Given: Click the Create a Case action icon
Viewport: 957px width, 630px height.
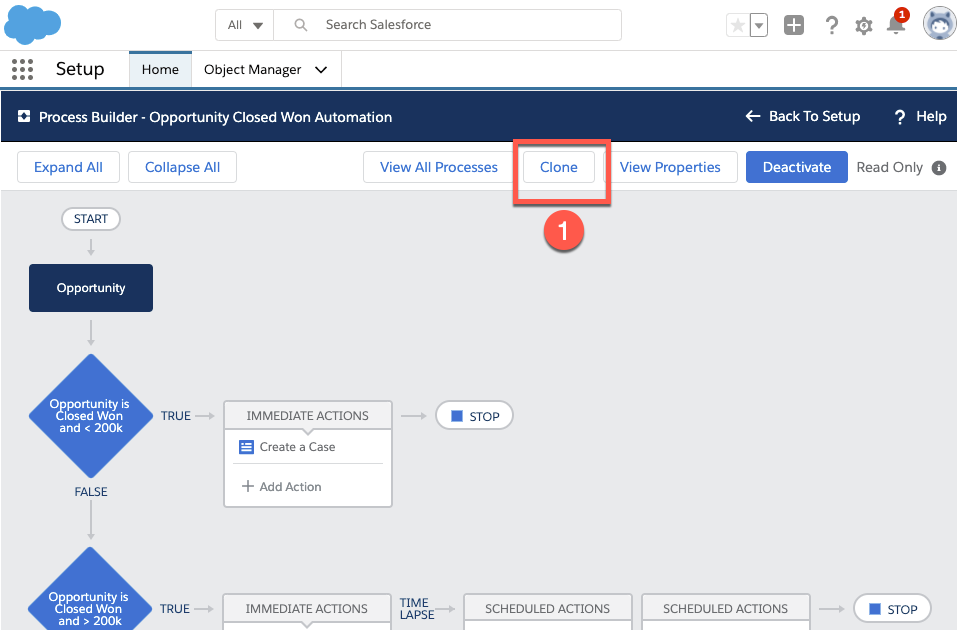Looking at the screenshot, I should pos(246,447).
